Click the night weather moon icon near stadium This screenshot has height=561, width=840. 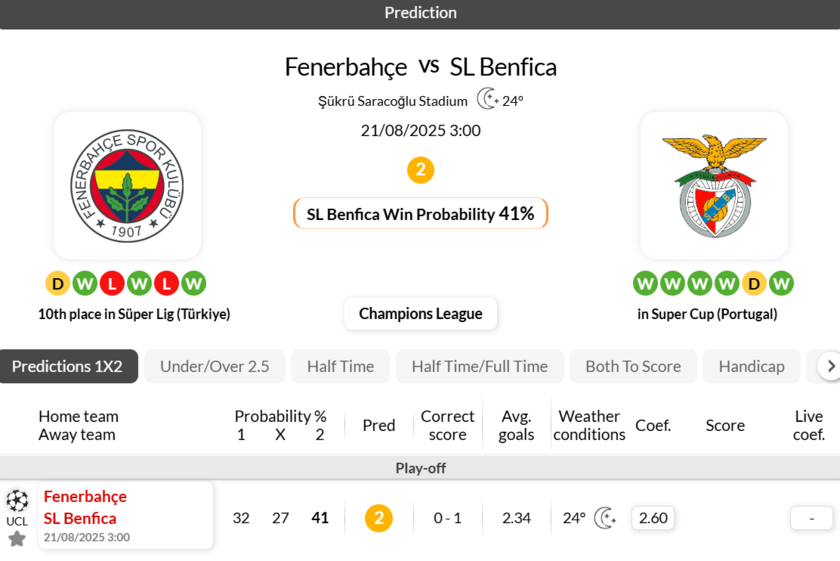(x=487, y=99)
